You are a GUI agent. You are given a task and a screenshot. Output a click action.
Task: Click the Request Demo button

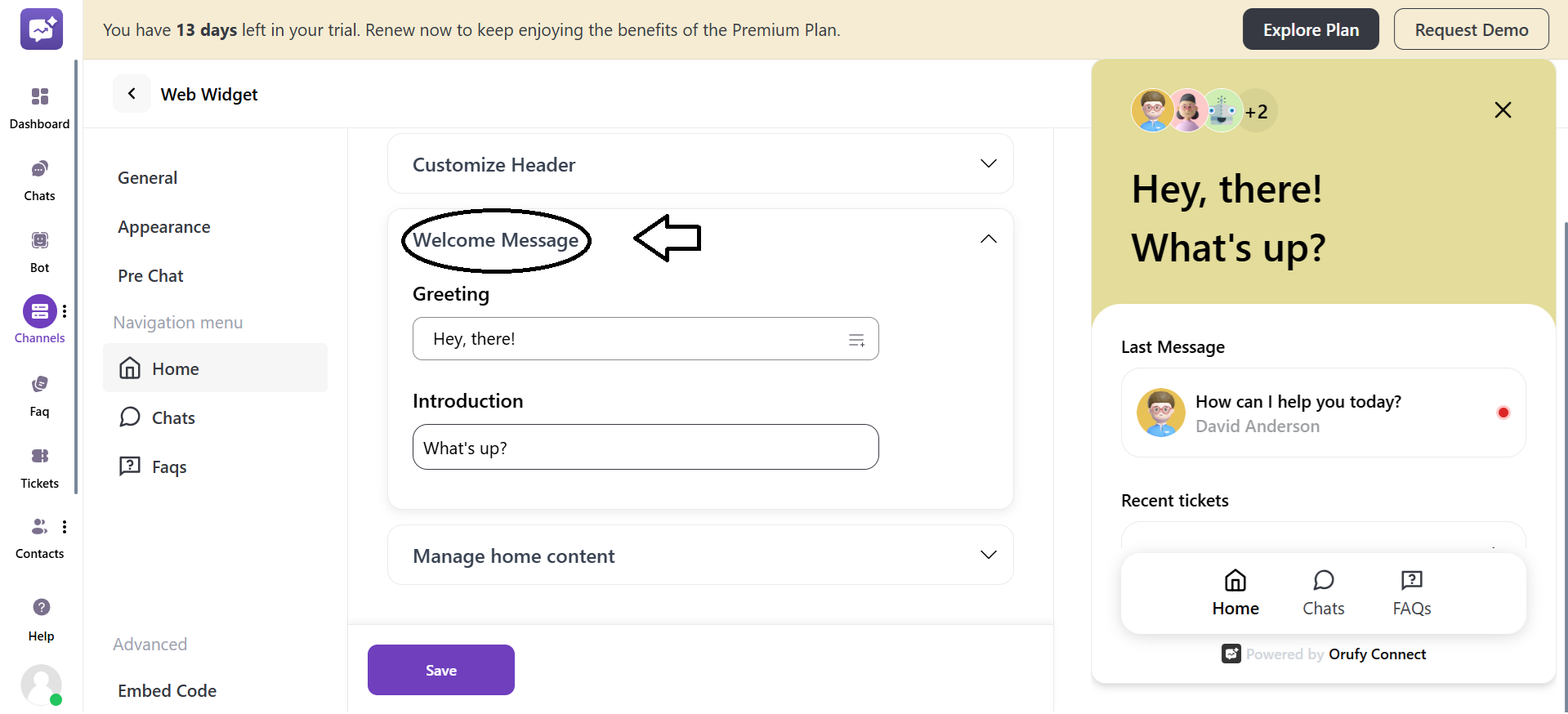tap(1471, 29)
